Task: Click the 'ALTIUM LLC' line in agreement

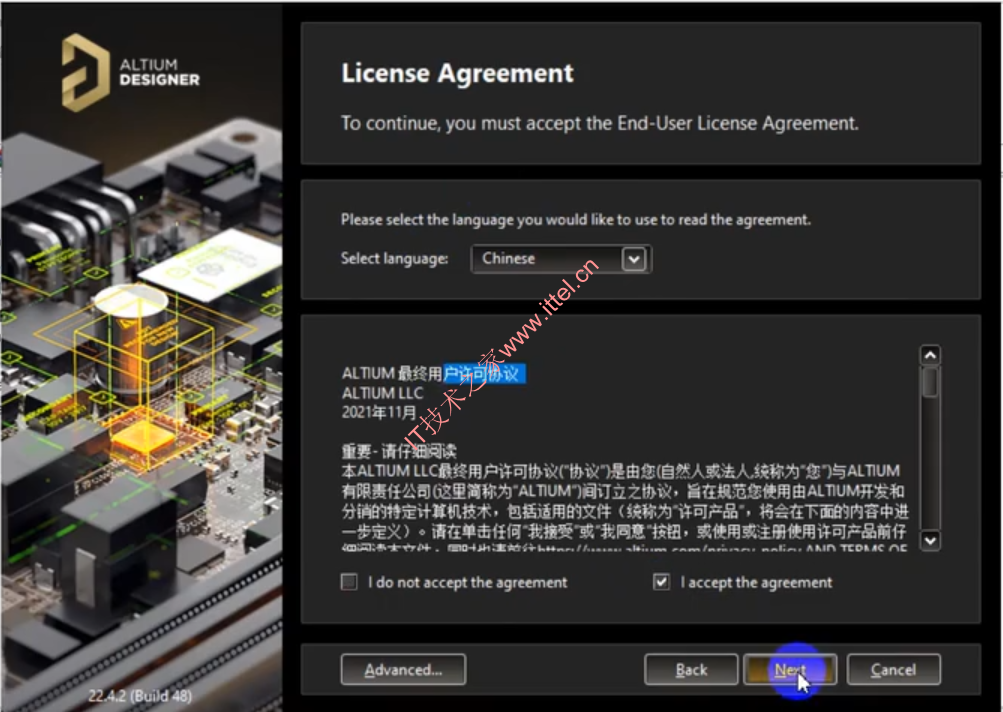Action: (x=383, y=393)
